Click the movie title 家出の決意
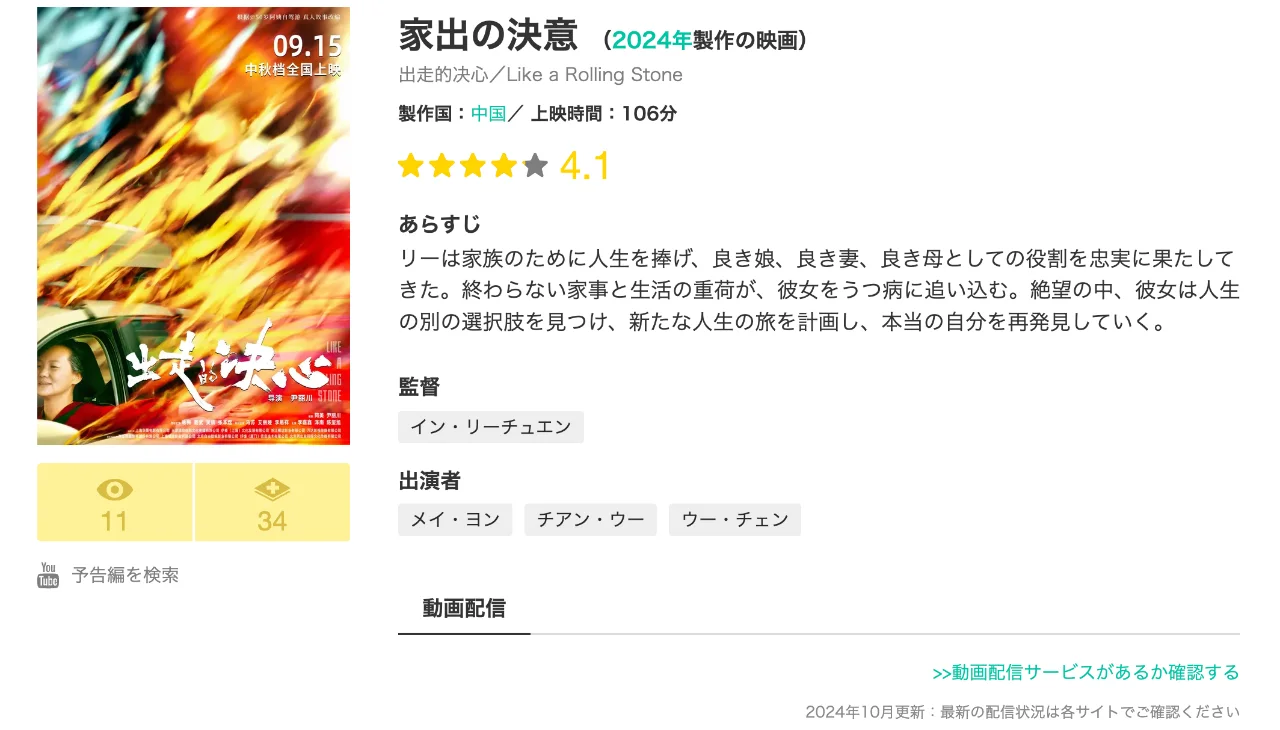Viewport: 1280px width, 730px height. point(488,36)
